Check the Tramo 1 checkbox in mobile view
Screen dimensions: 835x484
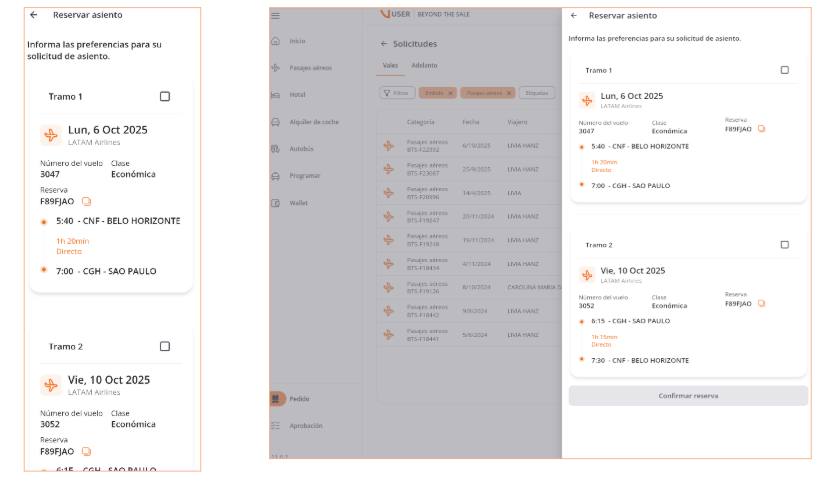click(165, 96)
